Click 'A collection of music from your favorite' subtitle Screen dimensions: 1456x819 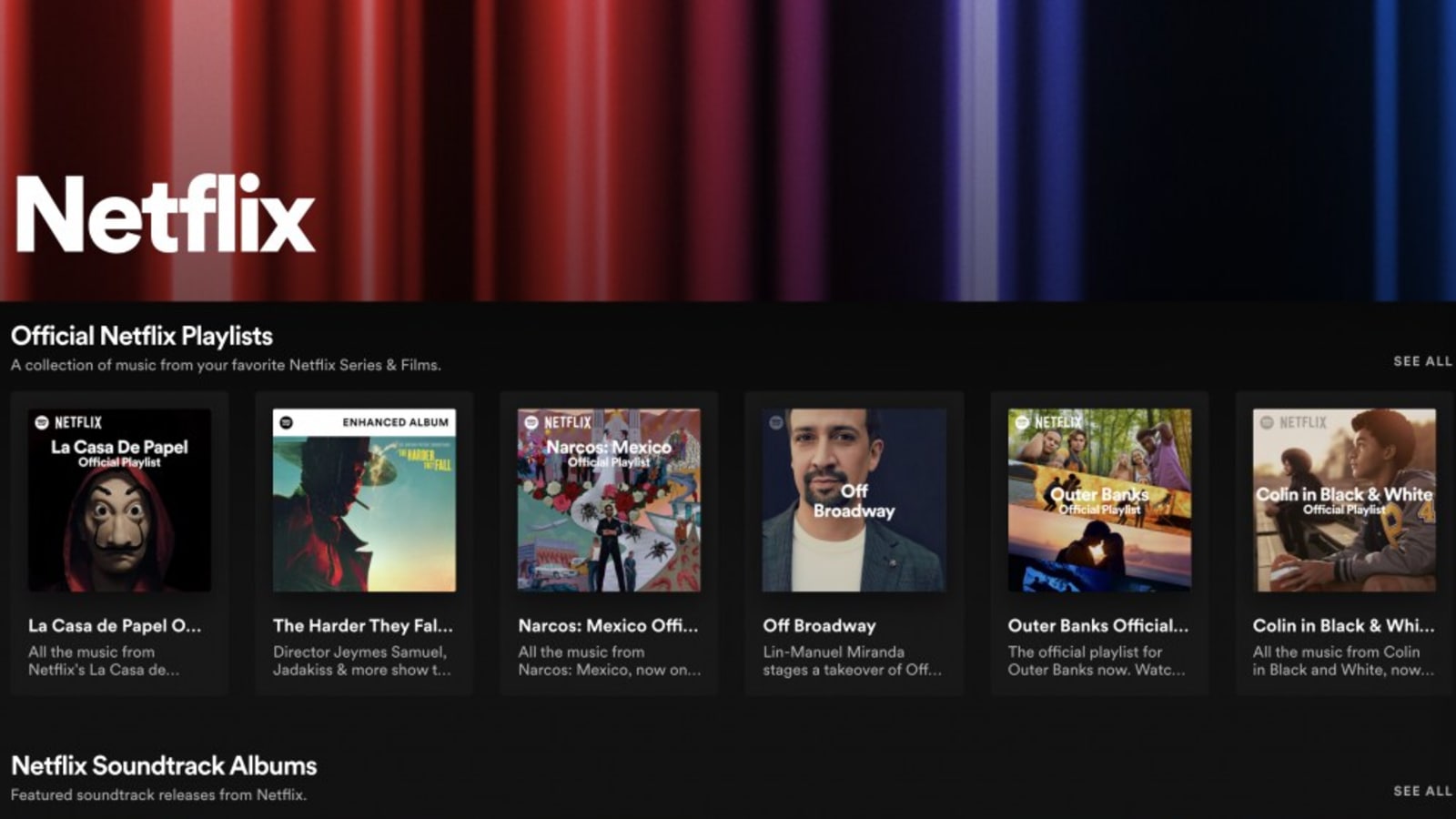226,365
